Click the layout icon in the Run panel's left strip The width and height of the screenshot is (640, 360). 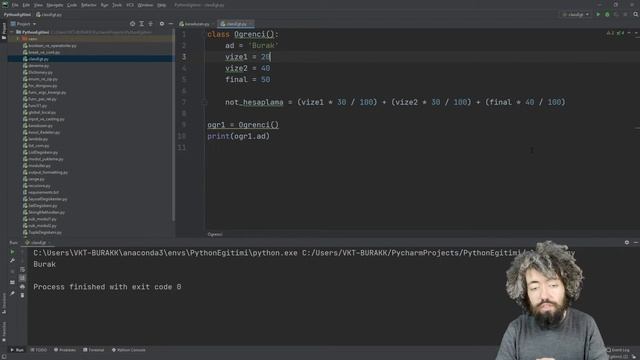pyautogui.click(x=12, y=282)
